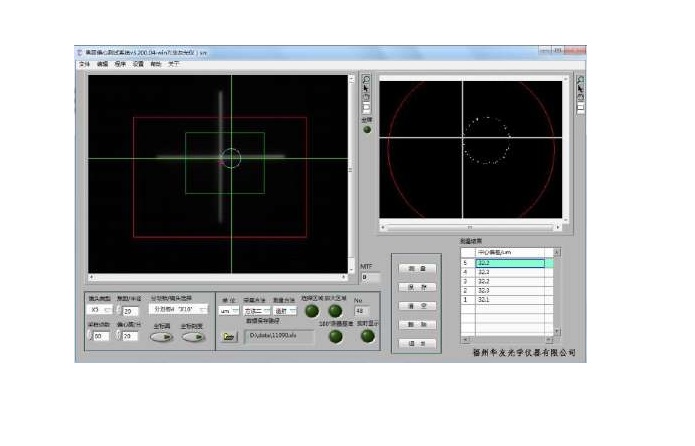Select the hand pan tool beside left image
The image size is (695, 446).
click(x=367, y=97)
